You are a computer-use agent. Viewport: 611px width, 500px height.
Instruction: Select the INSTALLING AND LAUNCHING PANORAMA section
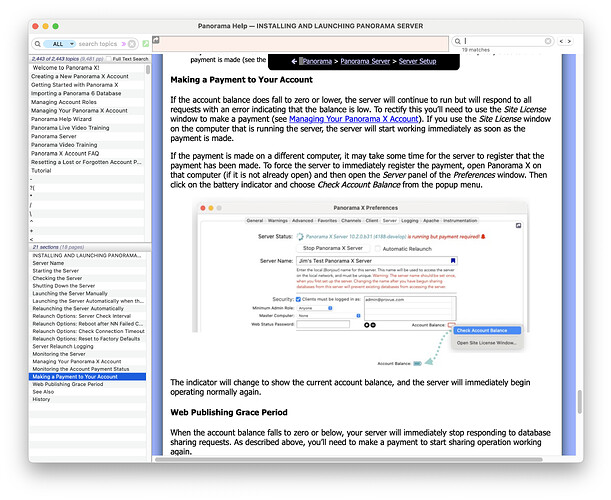(x=87, y=256)
